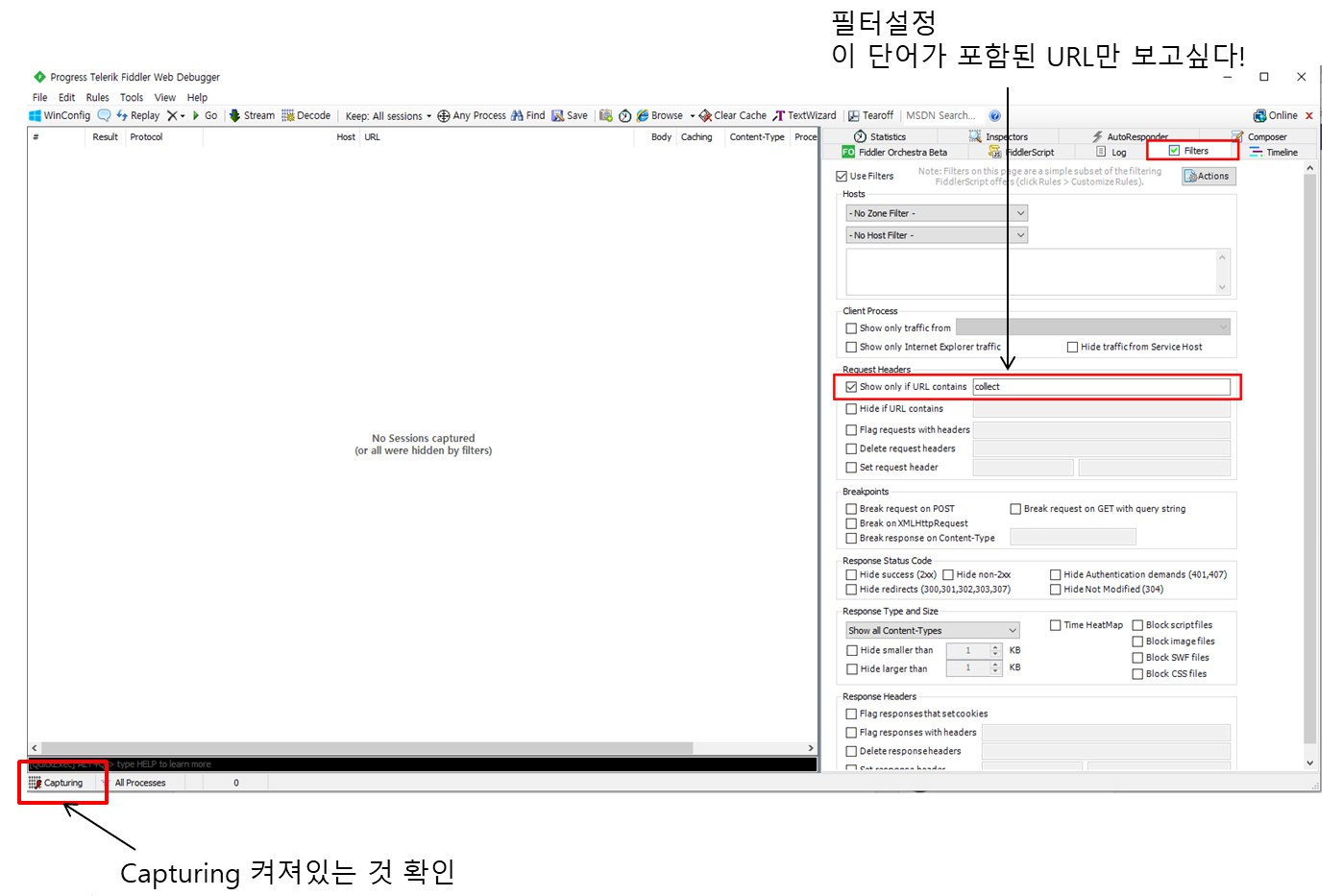
Task: Click the blue help question mark icon
Action: (995, 115)
